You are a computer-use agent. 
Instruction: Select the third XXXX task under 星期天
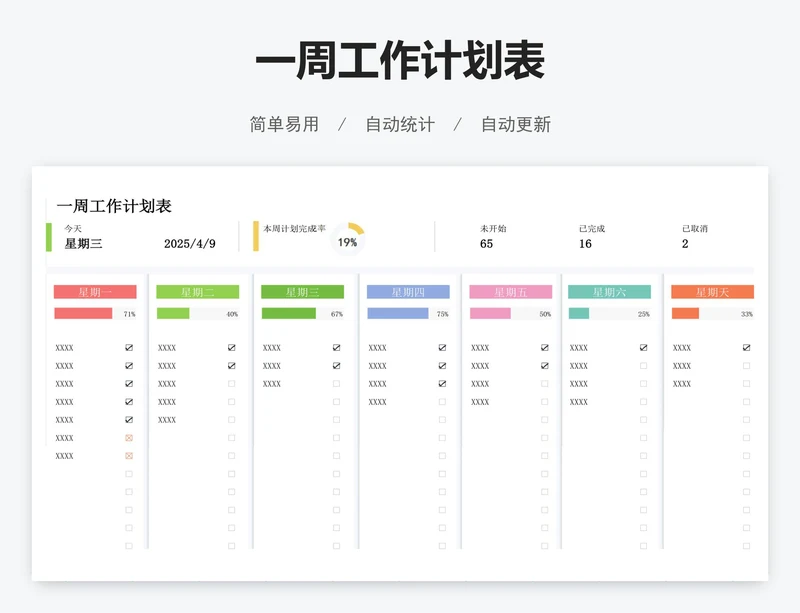pyautogui.click(x=682, y=384)
